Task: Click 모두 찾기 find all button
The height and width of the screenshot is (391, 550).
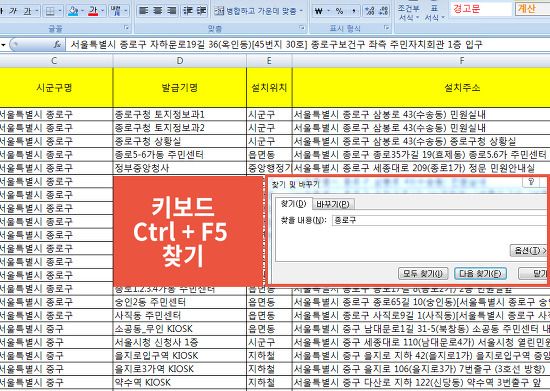Action: [423, 273]
